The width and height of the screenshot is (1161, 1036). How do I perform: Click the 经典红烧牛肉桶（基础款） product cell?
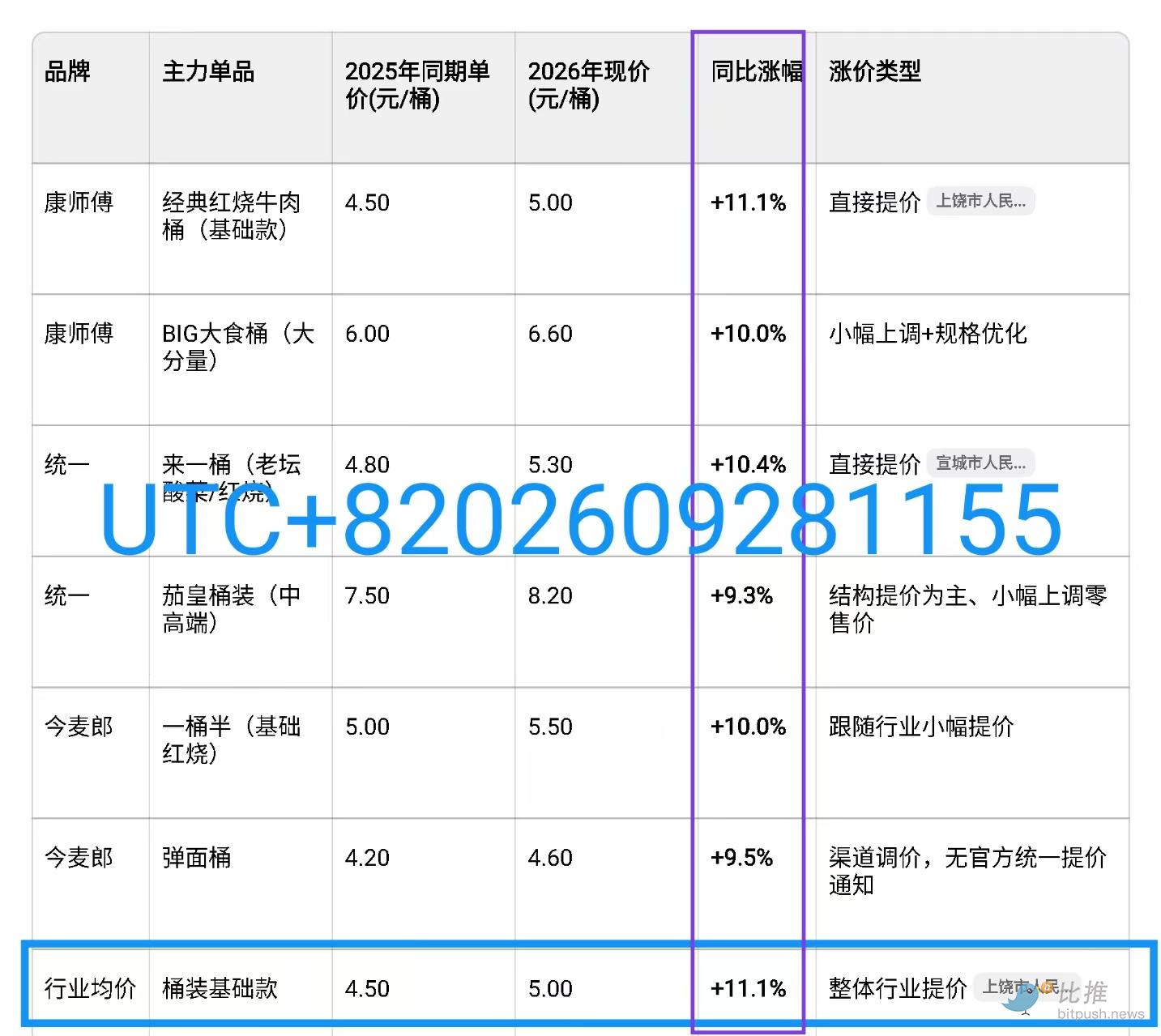(x=232, y=215)
